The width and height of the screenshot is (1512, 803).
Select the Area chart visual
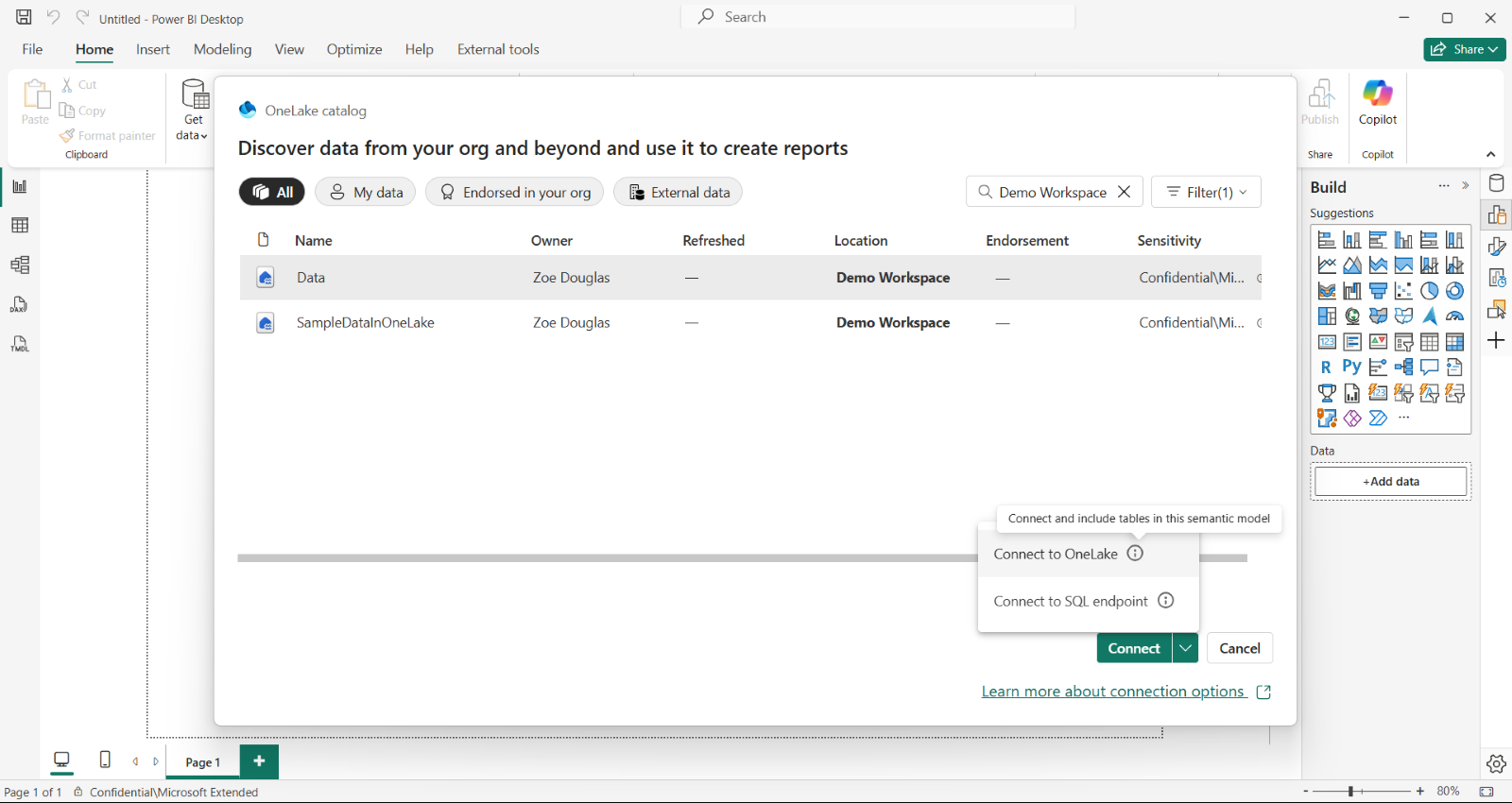tap(1352, 265)
